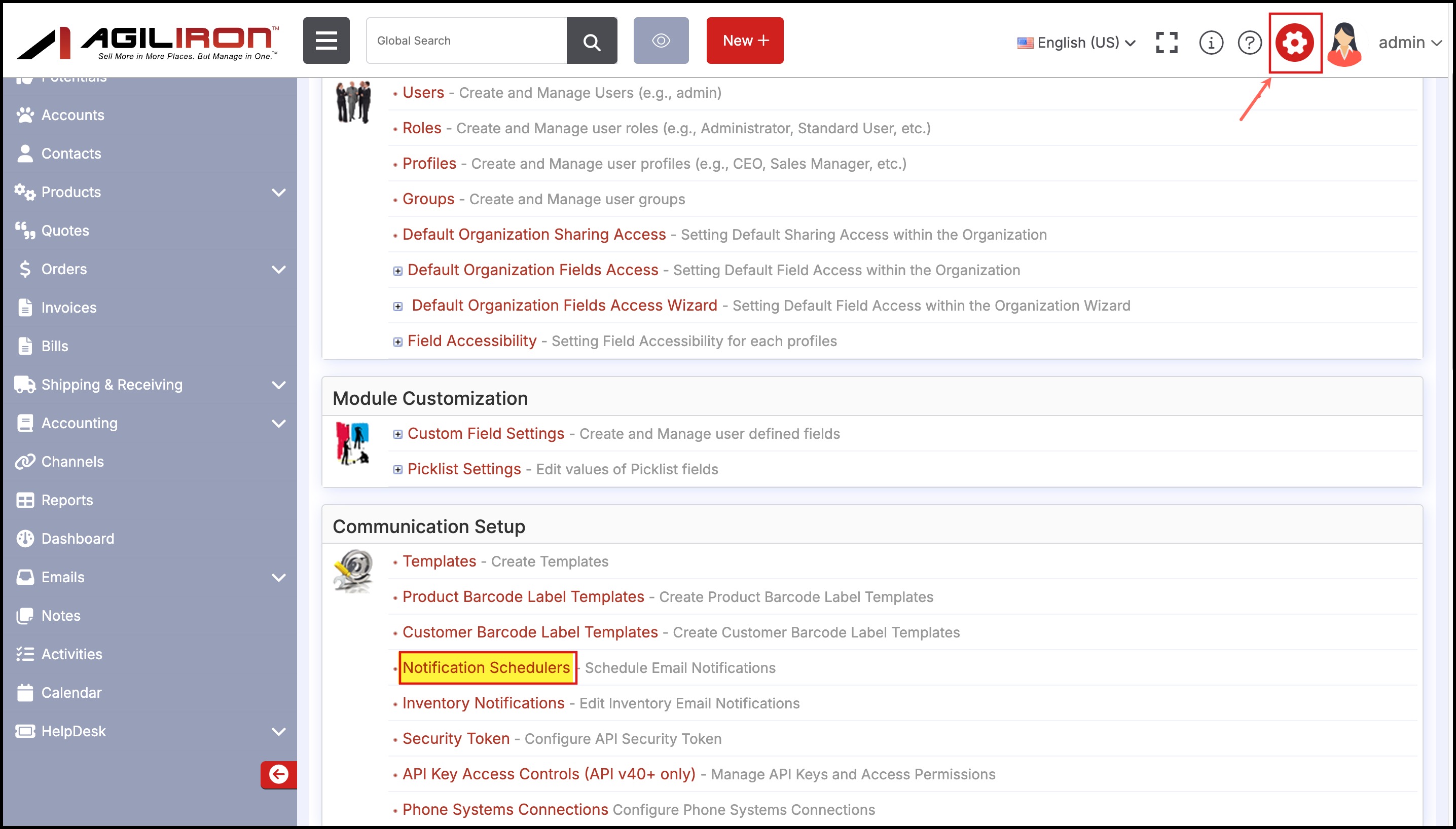Viewport: 1456px width, 829px height.
Task: Open the admin user dropdown
Action: click(1410, 43)
